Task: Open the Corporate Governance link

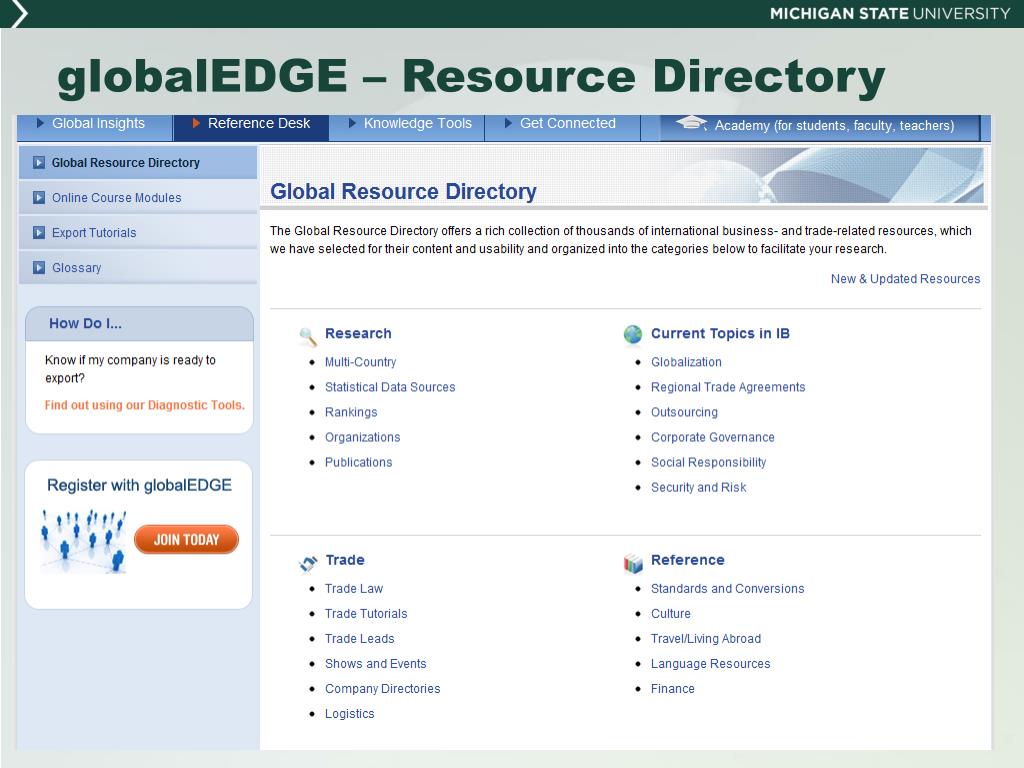Action: click(x=712, y=437)
